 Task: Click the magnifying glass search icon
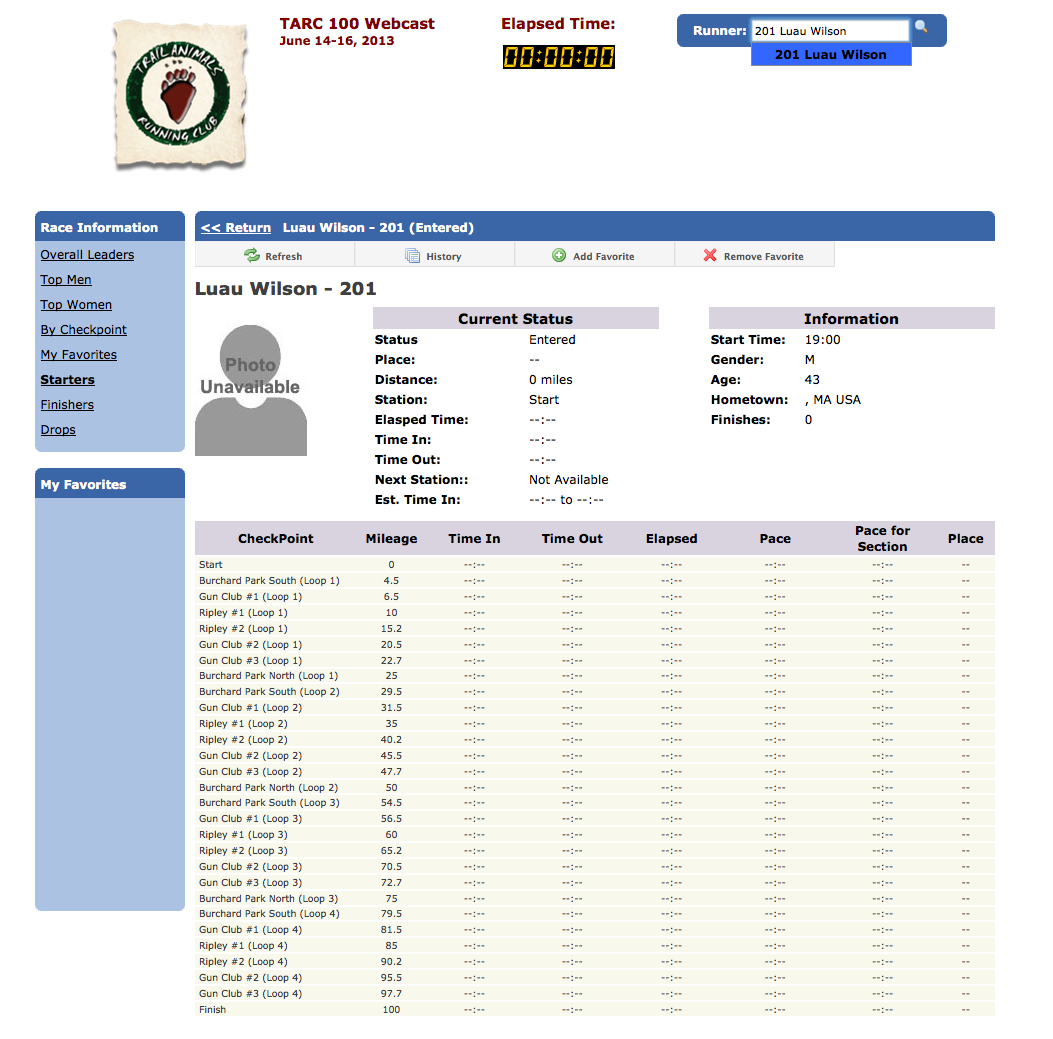pyautogui.click(x=921, y=28)
